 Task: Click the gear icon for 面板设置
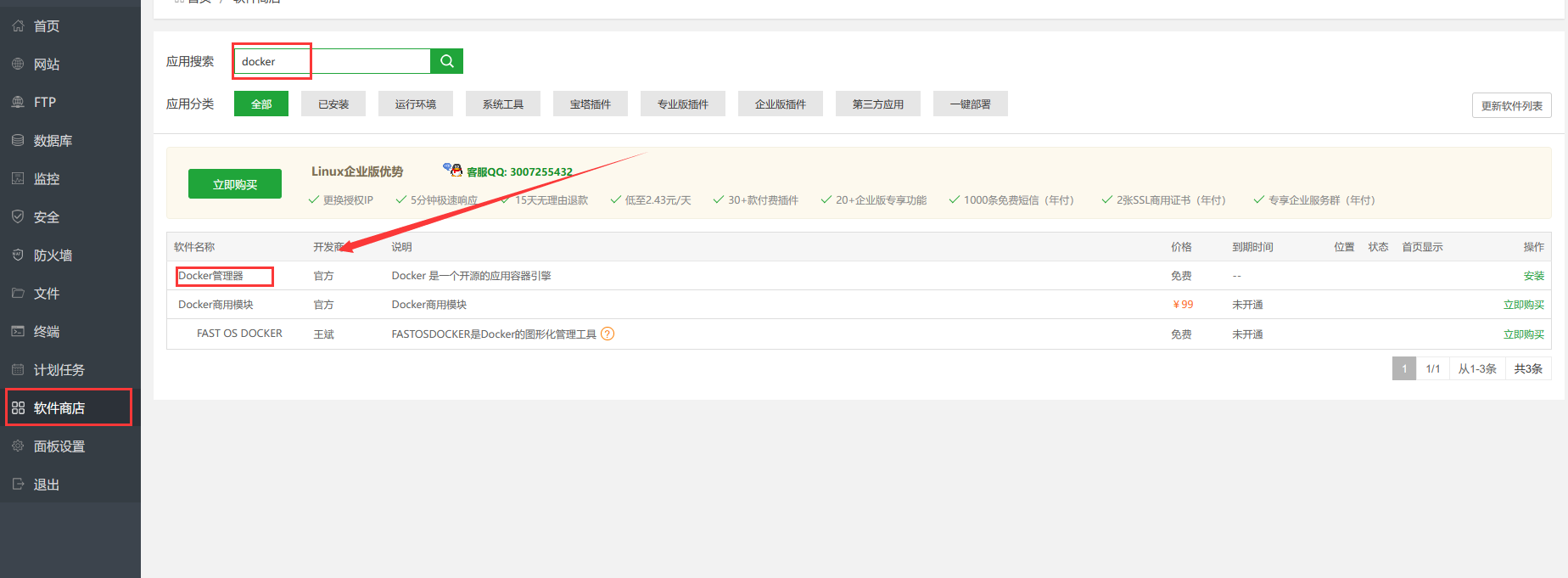[18, 446]
